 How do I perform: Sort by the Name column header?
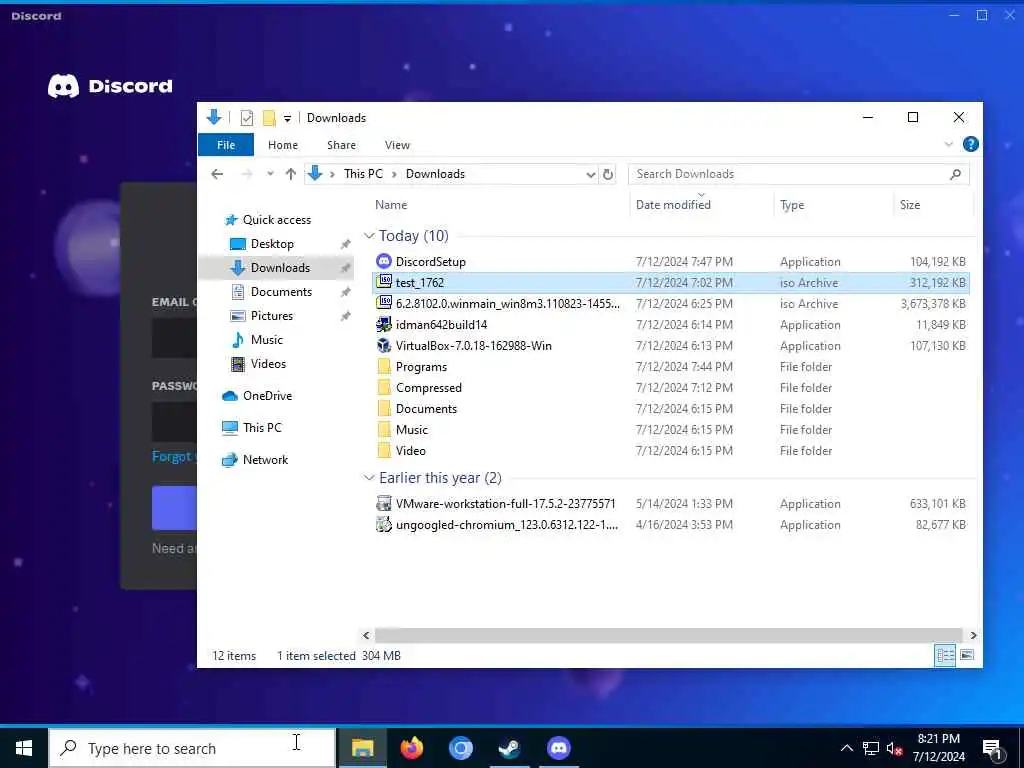pos(391,205)
